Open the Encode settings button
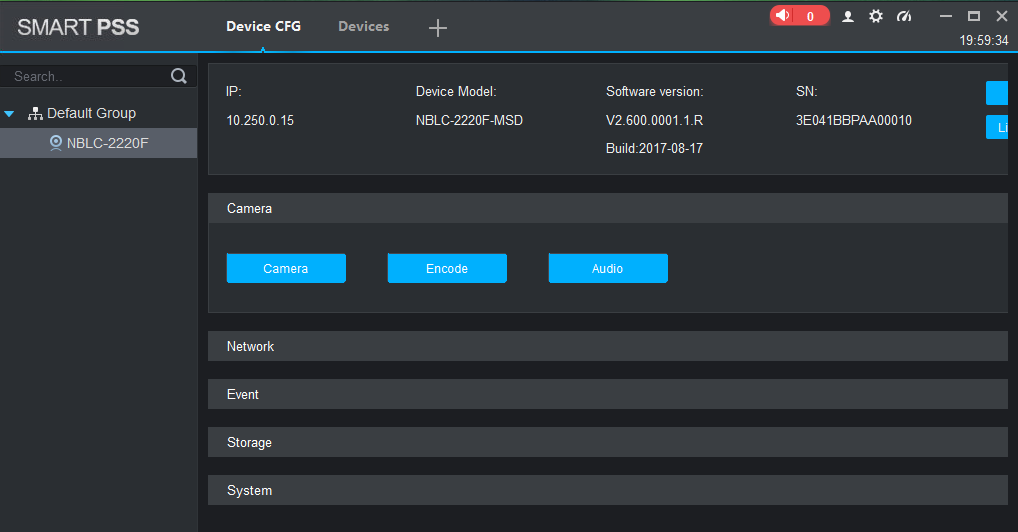This screenshot has height=532, width=1018. [447, 268]
